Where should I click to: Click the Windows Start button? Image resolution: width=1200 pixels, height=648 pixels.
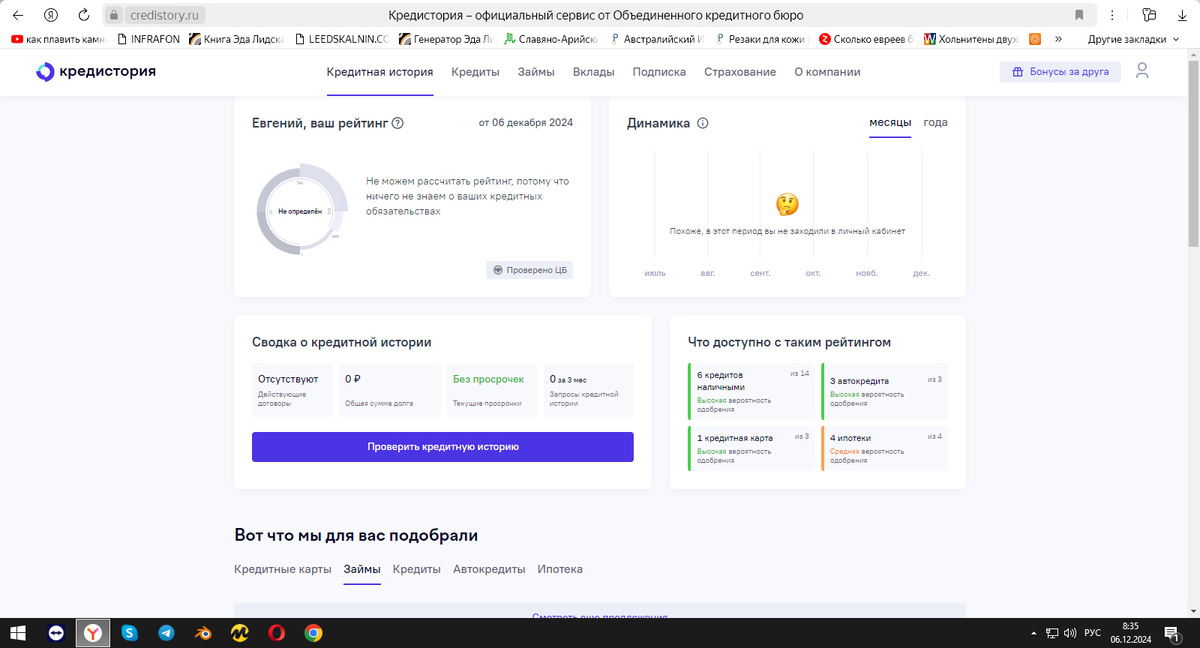pyautogui.click(x=17, y=633)
